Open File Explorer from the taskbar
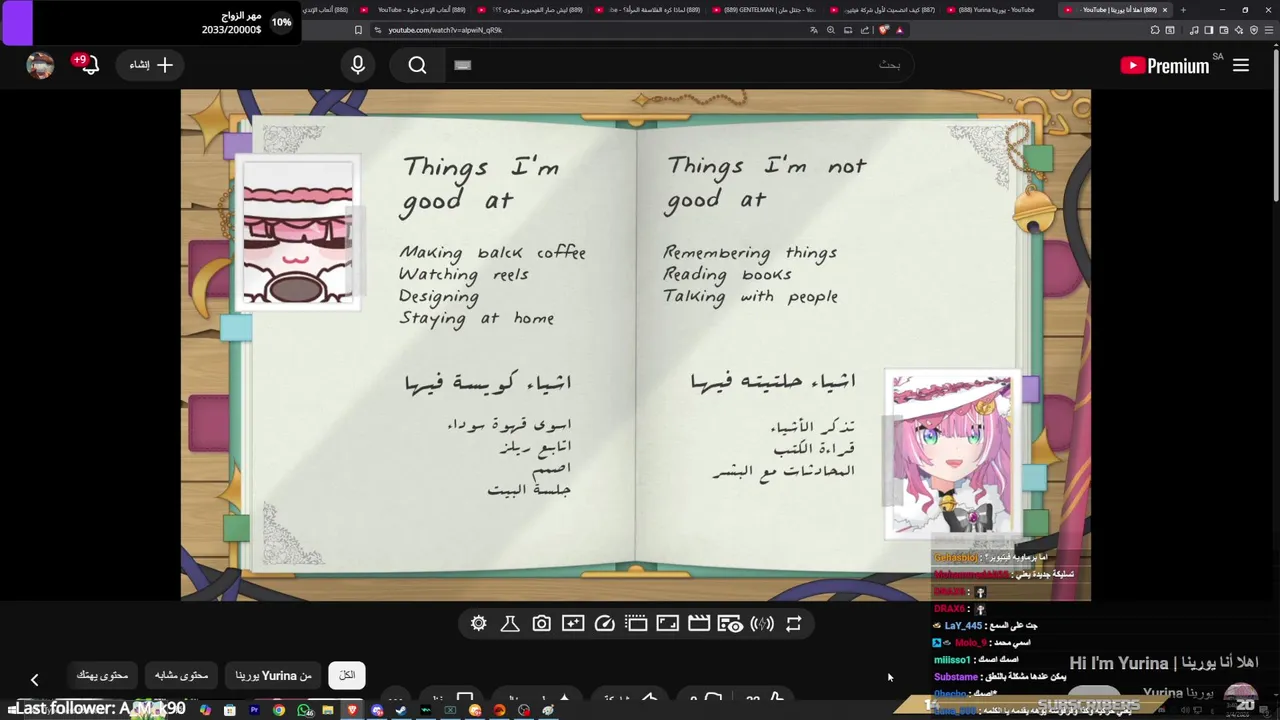 pos(328,710)
